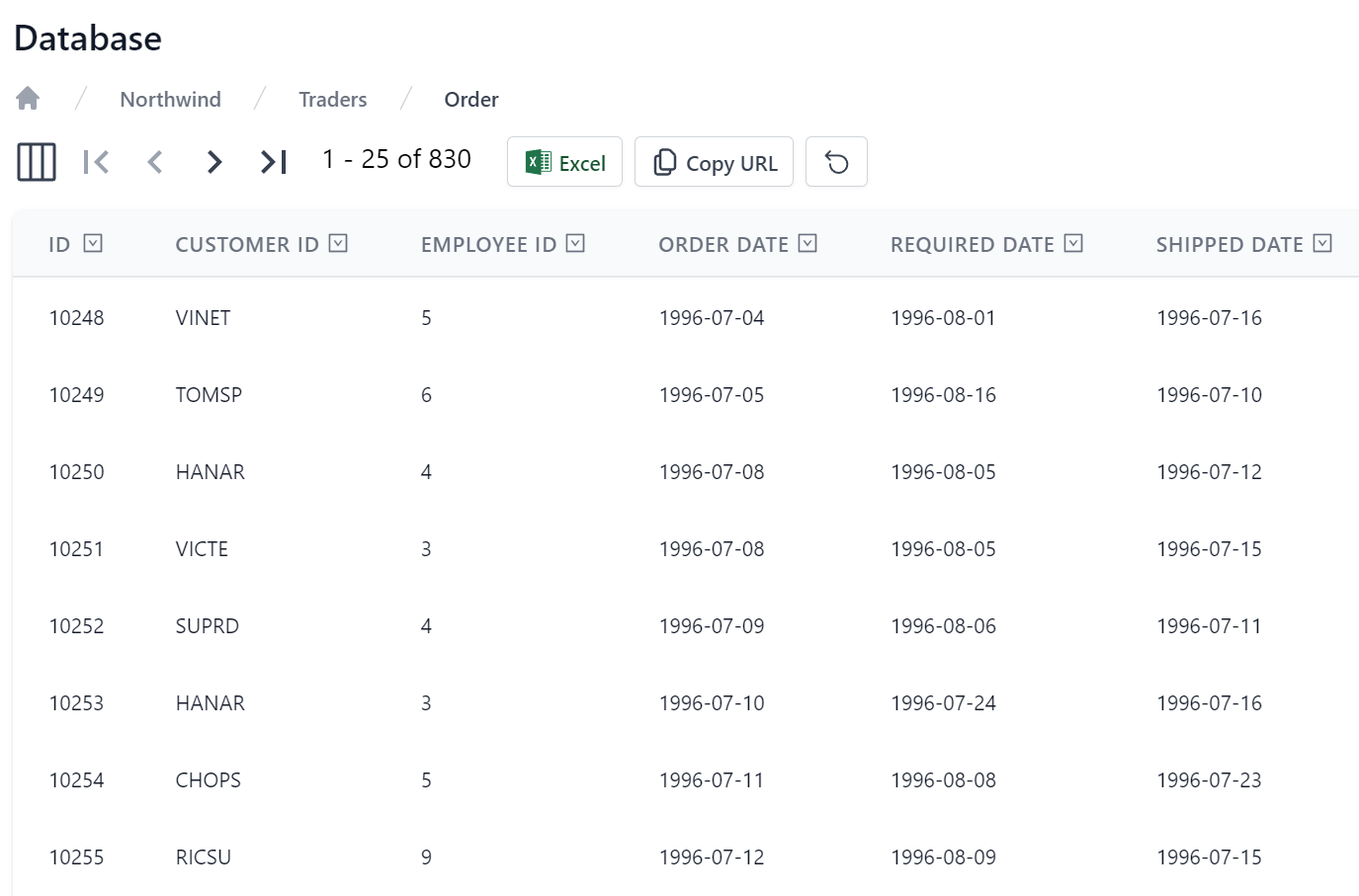This screenshot has height=896, width=1359.
Task: Click the copy icon on Copy URL button
Action: click(665, 161)
